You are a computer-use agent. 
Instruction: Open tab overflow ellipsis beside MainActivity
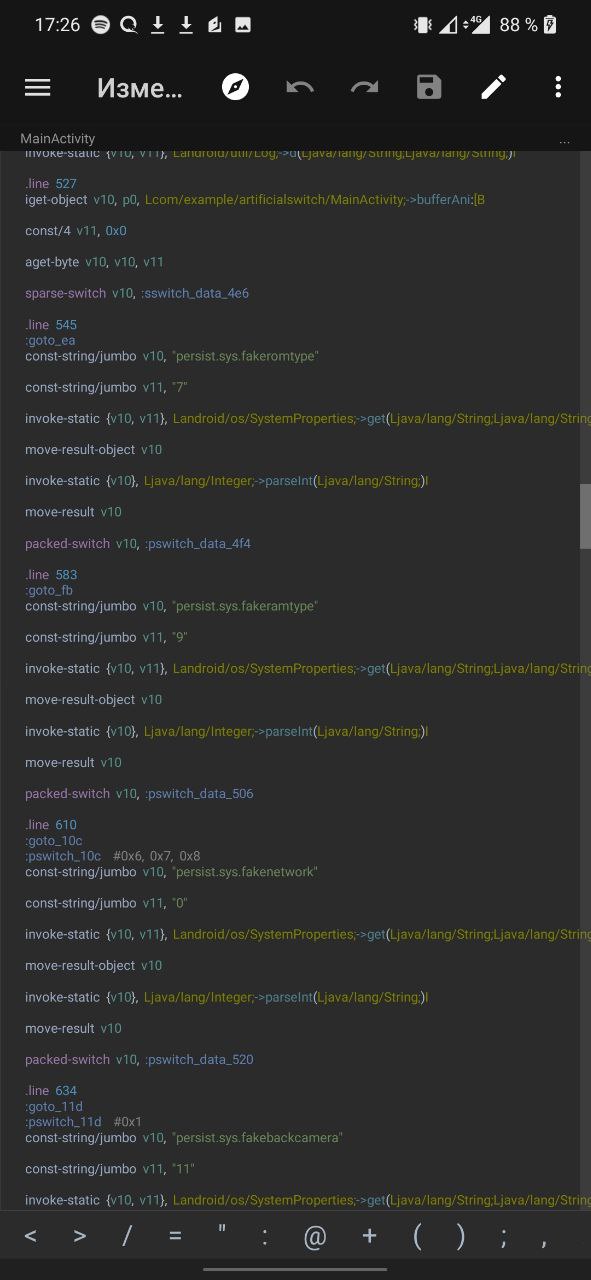(x=565, y=142)
